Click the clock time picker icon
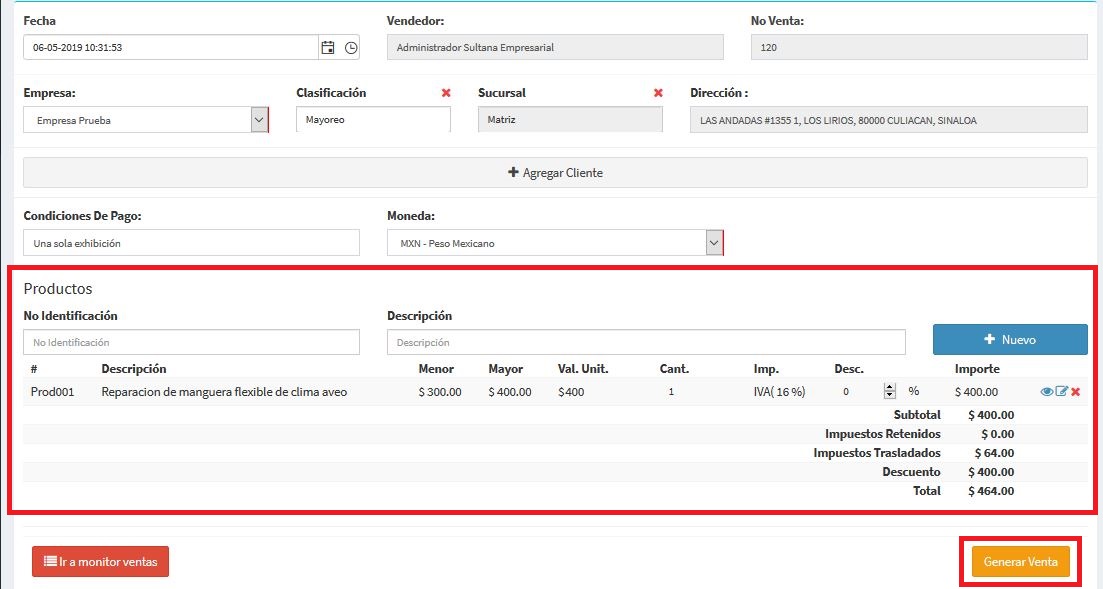 [350, 47]
